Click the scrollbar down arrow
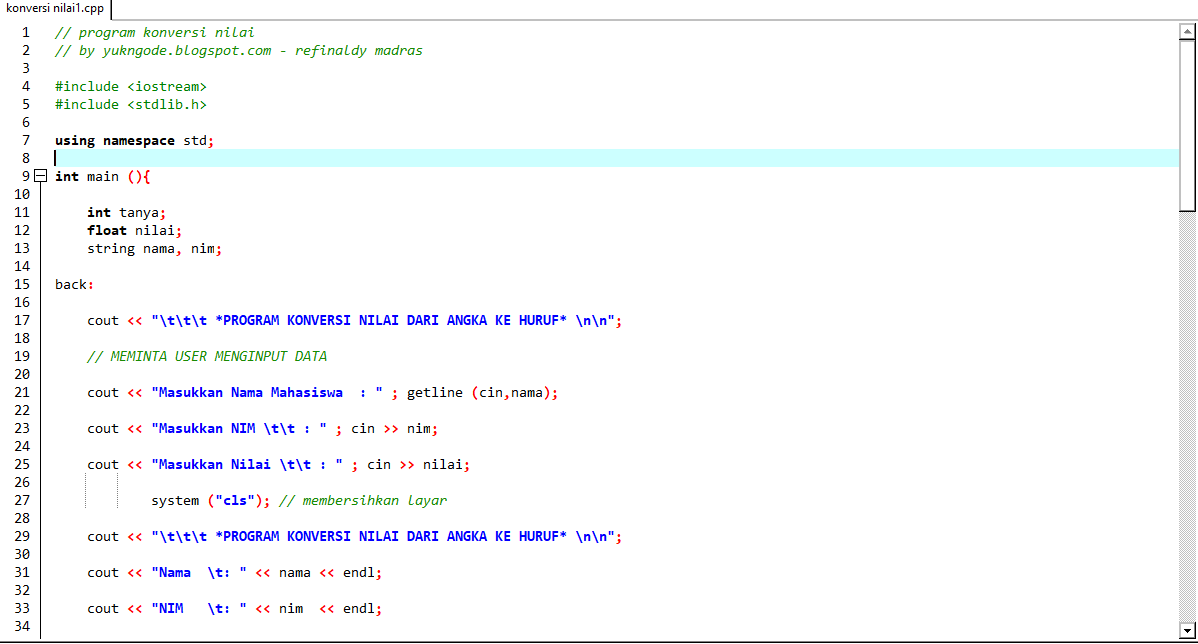The height and width of the screenshot is (644, 1198). pyautogui.click(x=1187, y=631)
